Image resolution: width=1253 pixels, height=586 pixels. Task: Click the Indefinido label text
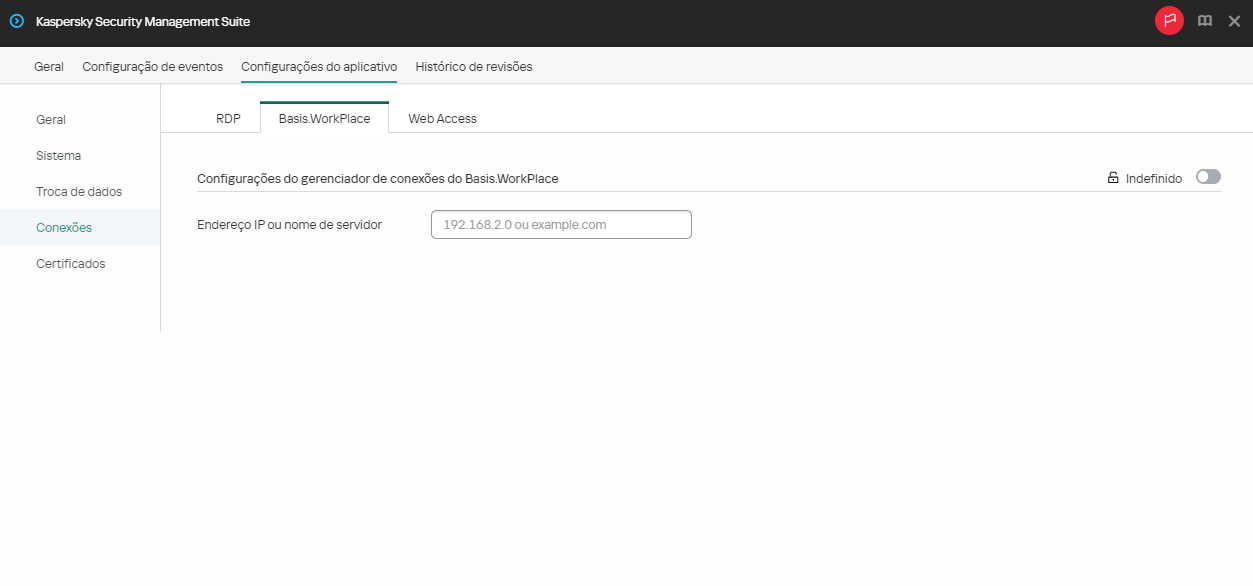pos(1155,177)
